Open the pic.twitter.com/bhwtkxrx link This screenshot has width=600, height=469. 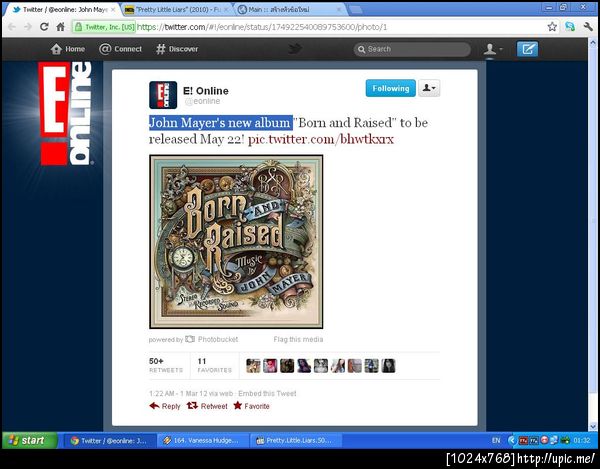321,139
